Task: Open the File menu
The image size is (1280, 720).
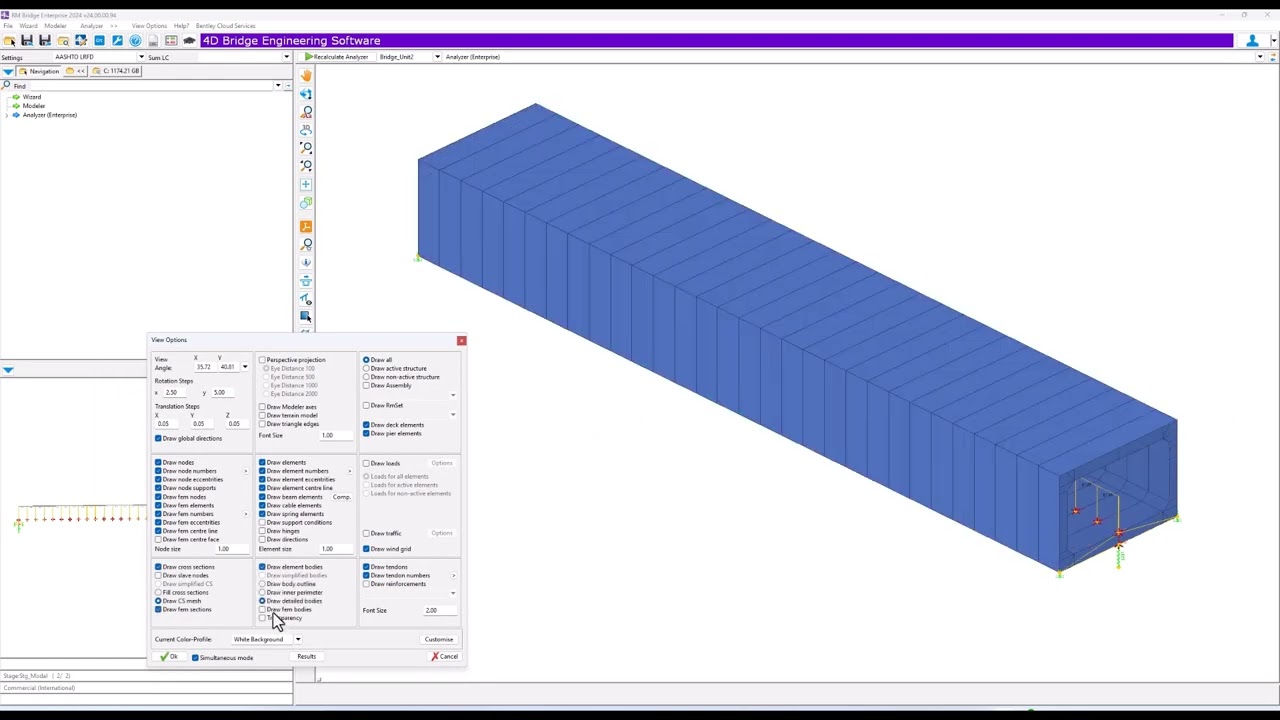Action: (8, 26)
